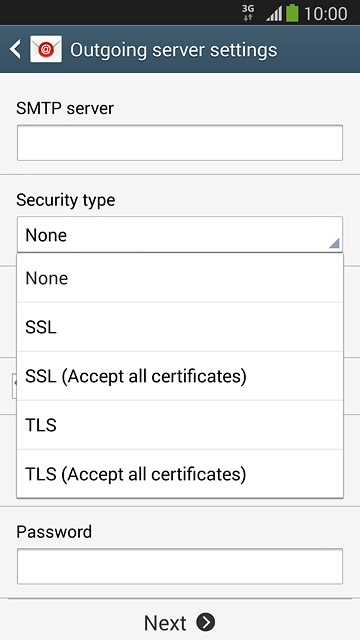The image size is (360, 640).
Task: Collapse the Security type box showing None
Action: pos(180,234)
